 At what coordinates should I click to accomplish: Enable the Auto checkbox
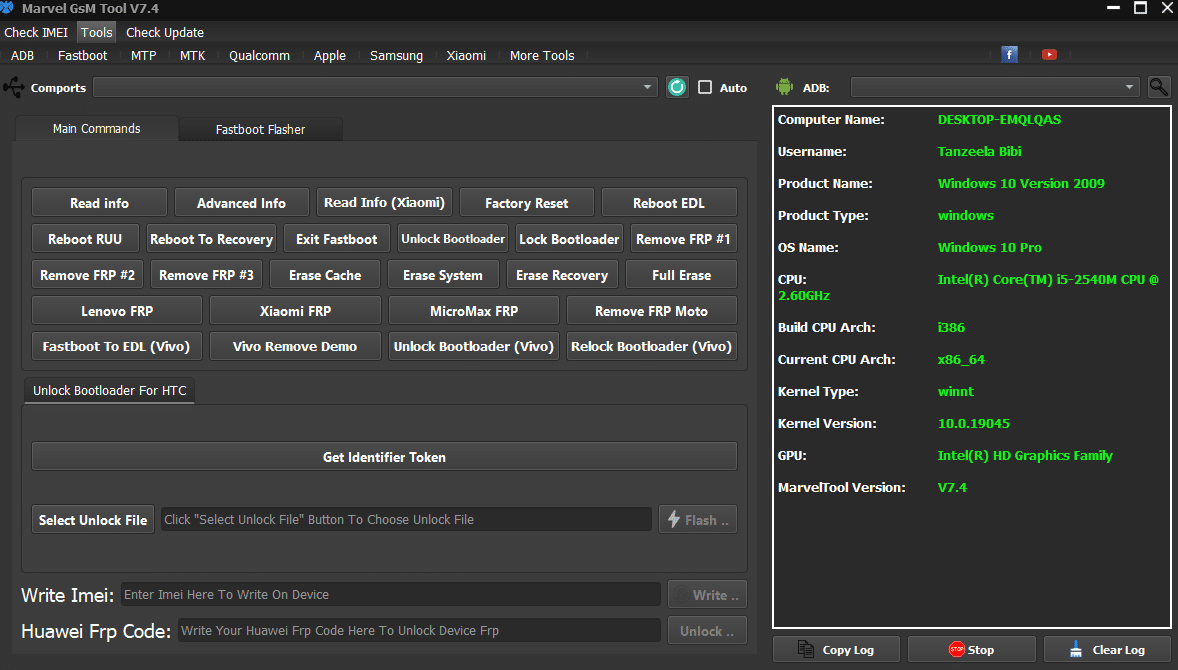(705, 87)
